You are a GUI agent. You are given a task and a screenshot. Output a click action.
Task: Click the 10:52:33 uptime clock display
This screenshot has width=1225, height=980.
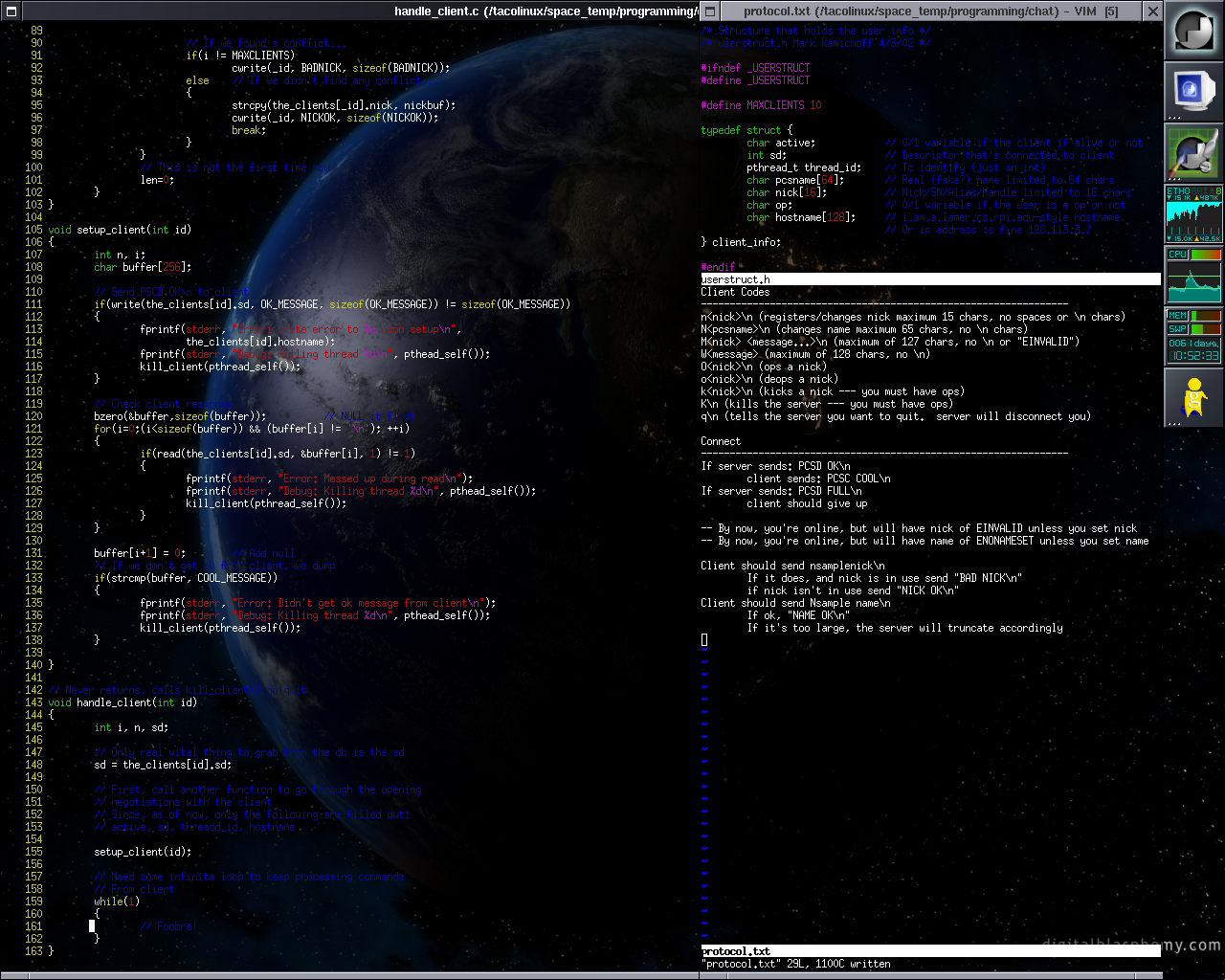tap(1193, 355)
